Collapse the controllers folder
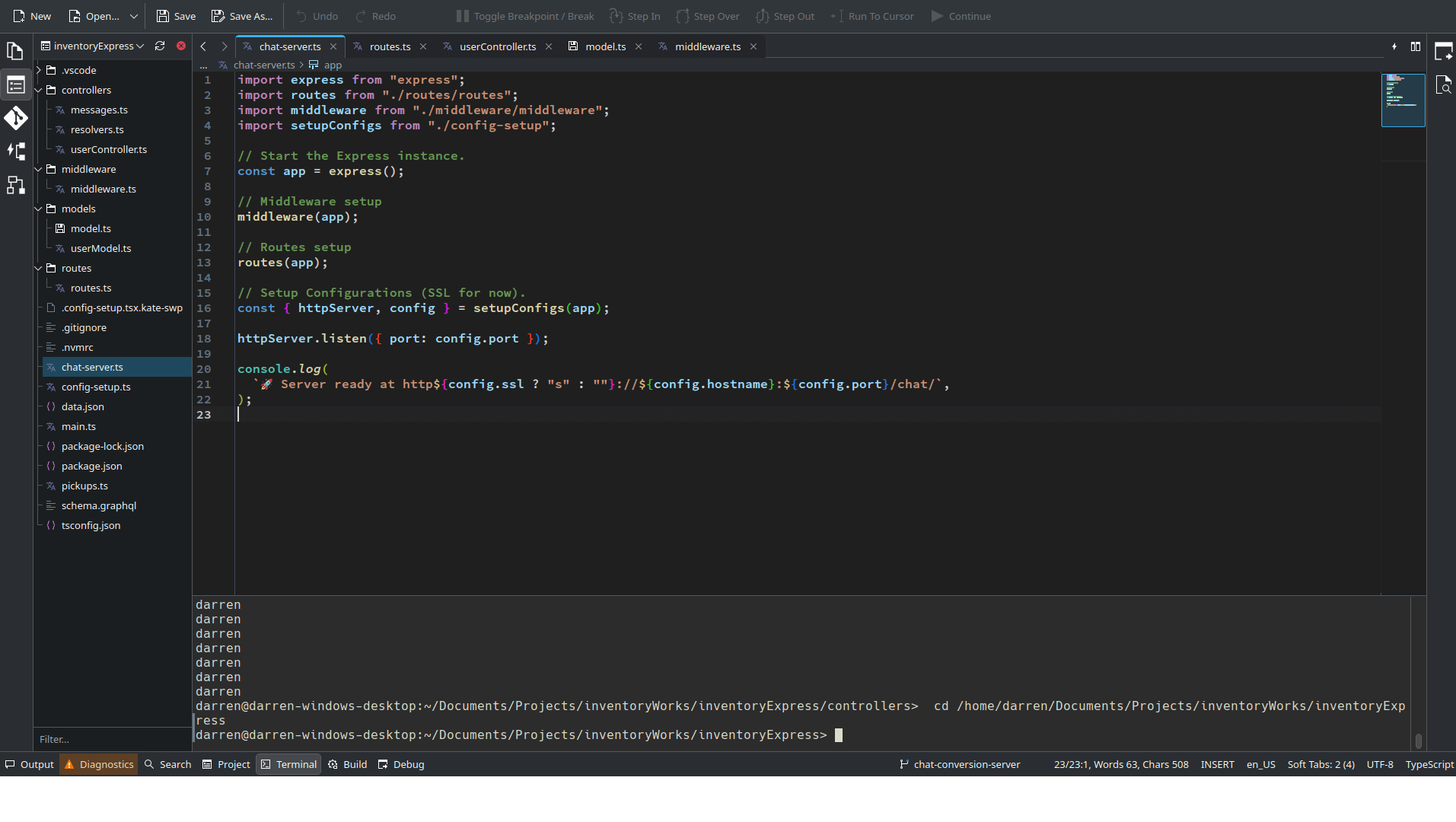1456x822 pixels. click(x=38, y=90)
